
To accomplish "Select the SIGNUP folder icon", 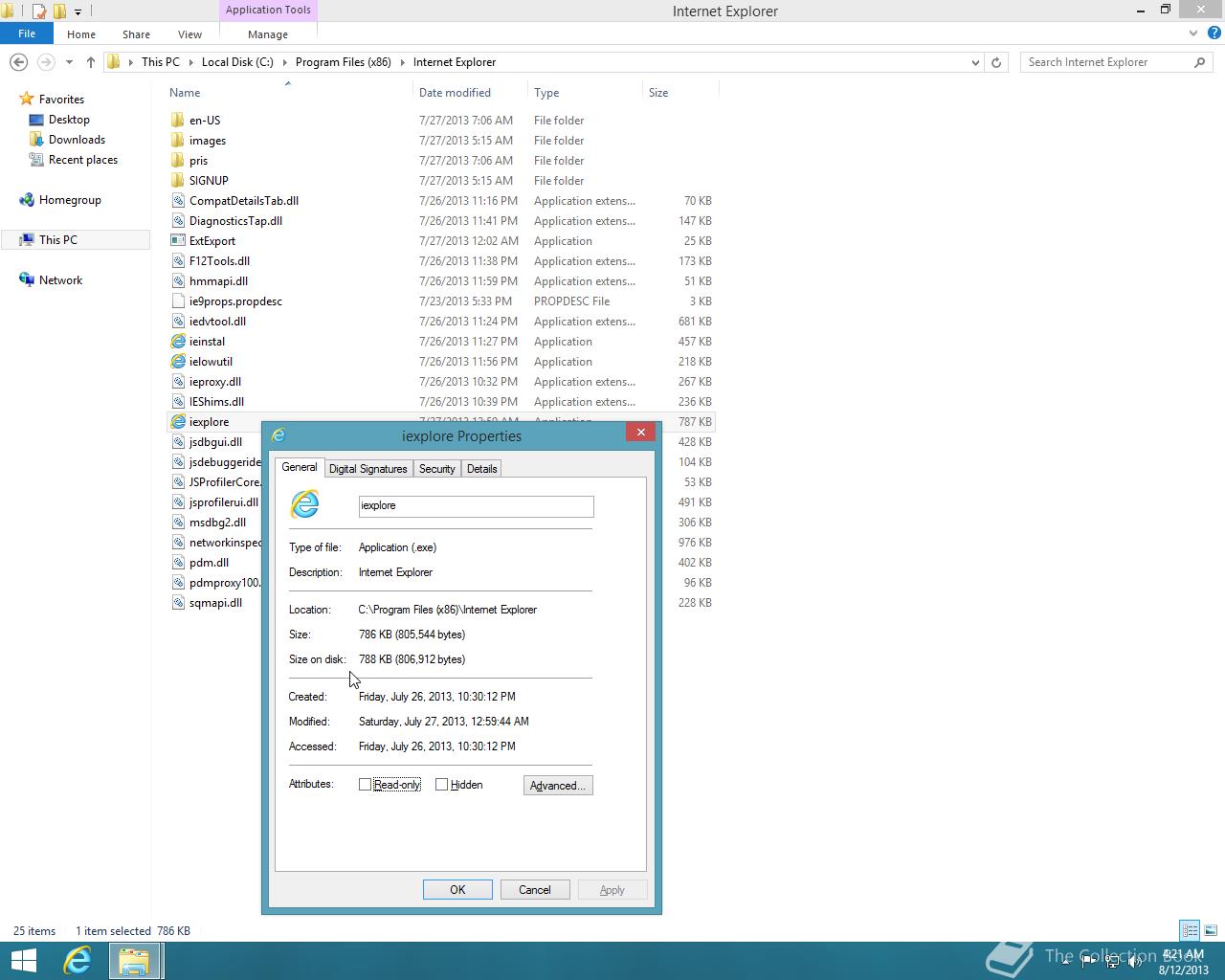I will 178,181.
